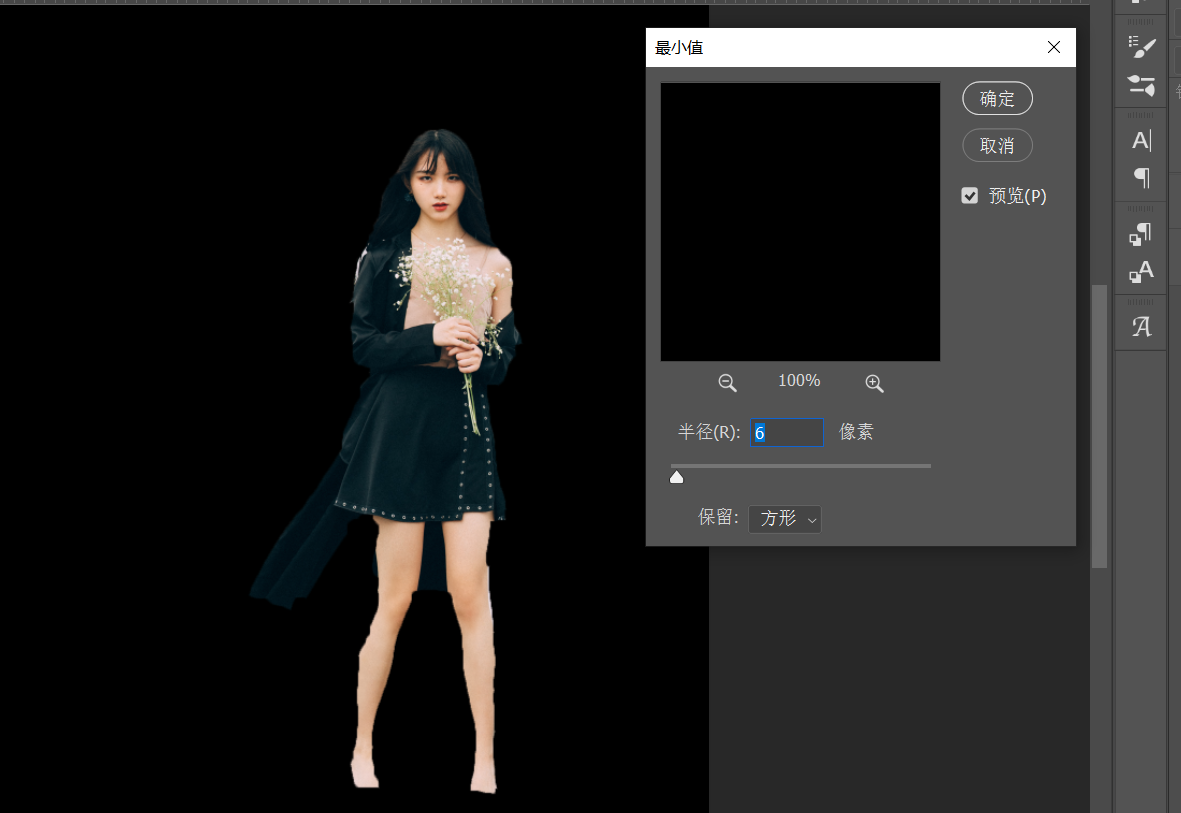Open the Paragraph panel icon
Screen dimensions: 1181x813
(1141, 178)
